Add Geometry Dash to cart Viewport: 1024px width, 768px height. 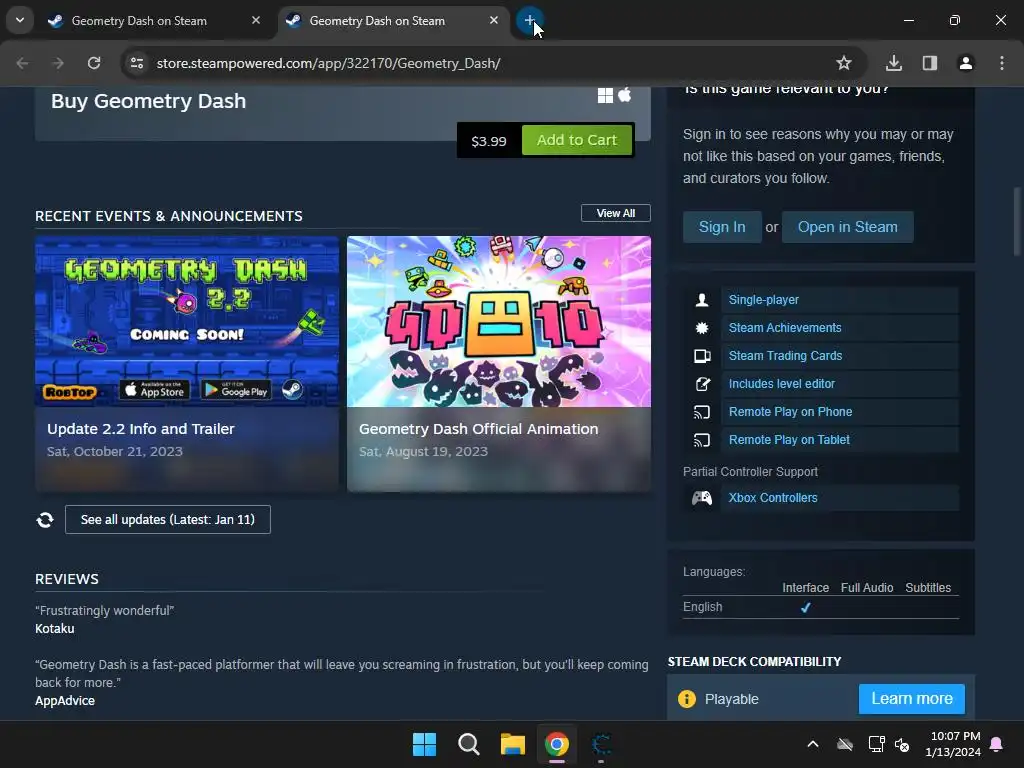click(x=577, y=140)
